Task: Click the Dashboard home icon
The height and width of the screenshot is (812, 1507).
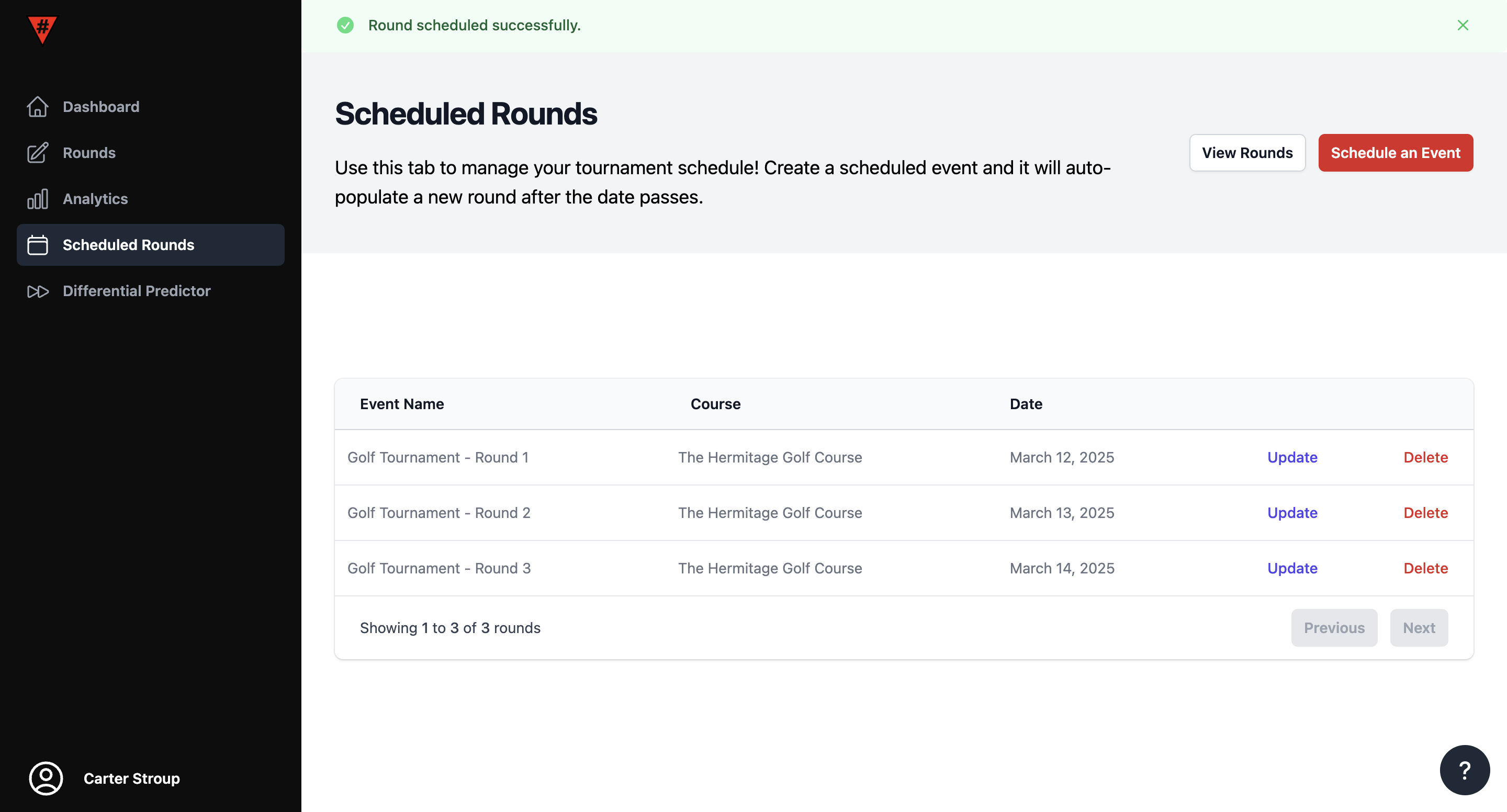Action: 38,107
